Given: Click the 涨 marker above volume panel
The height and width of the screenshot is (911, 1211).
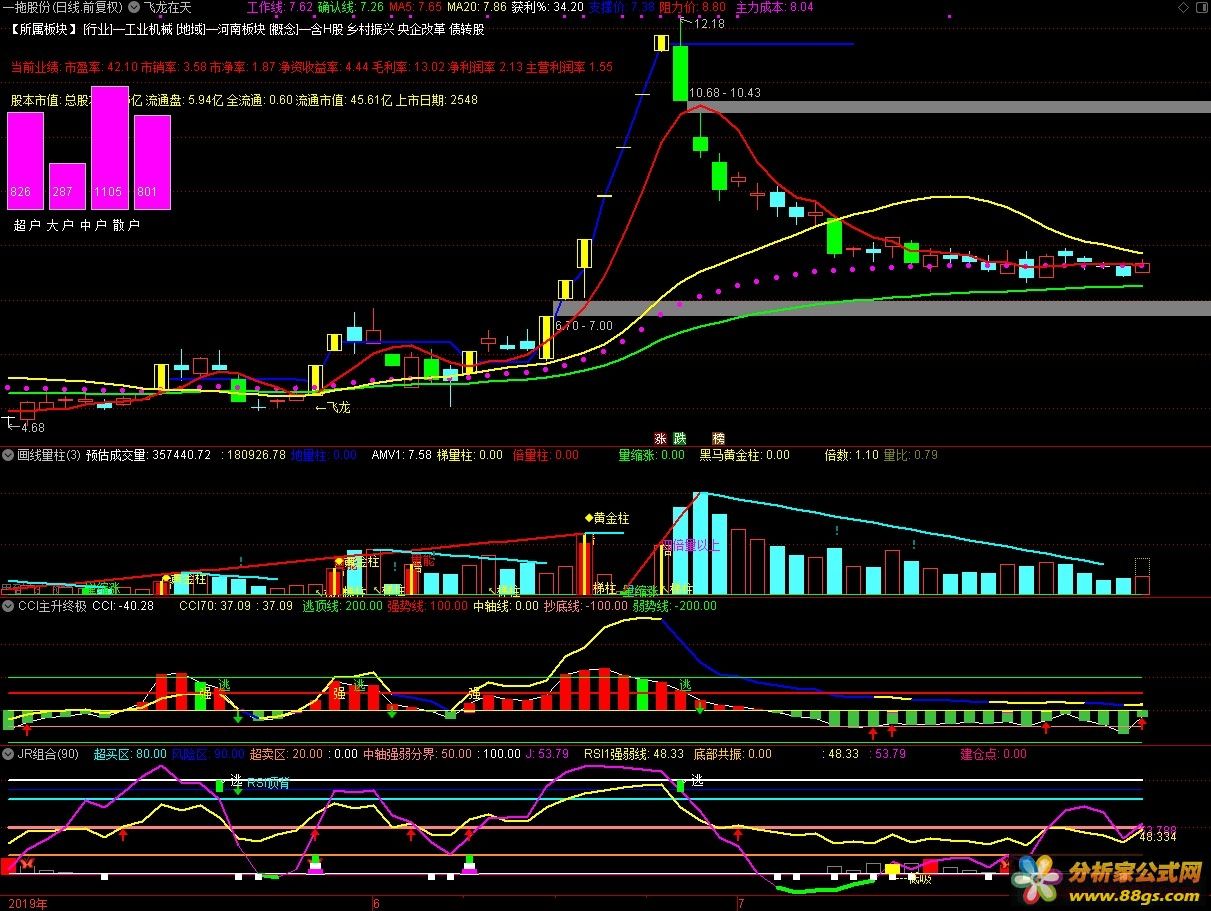Looking at the screenshot, I should click(x=660, y=438).
